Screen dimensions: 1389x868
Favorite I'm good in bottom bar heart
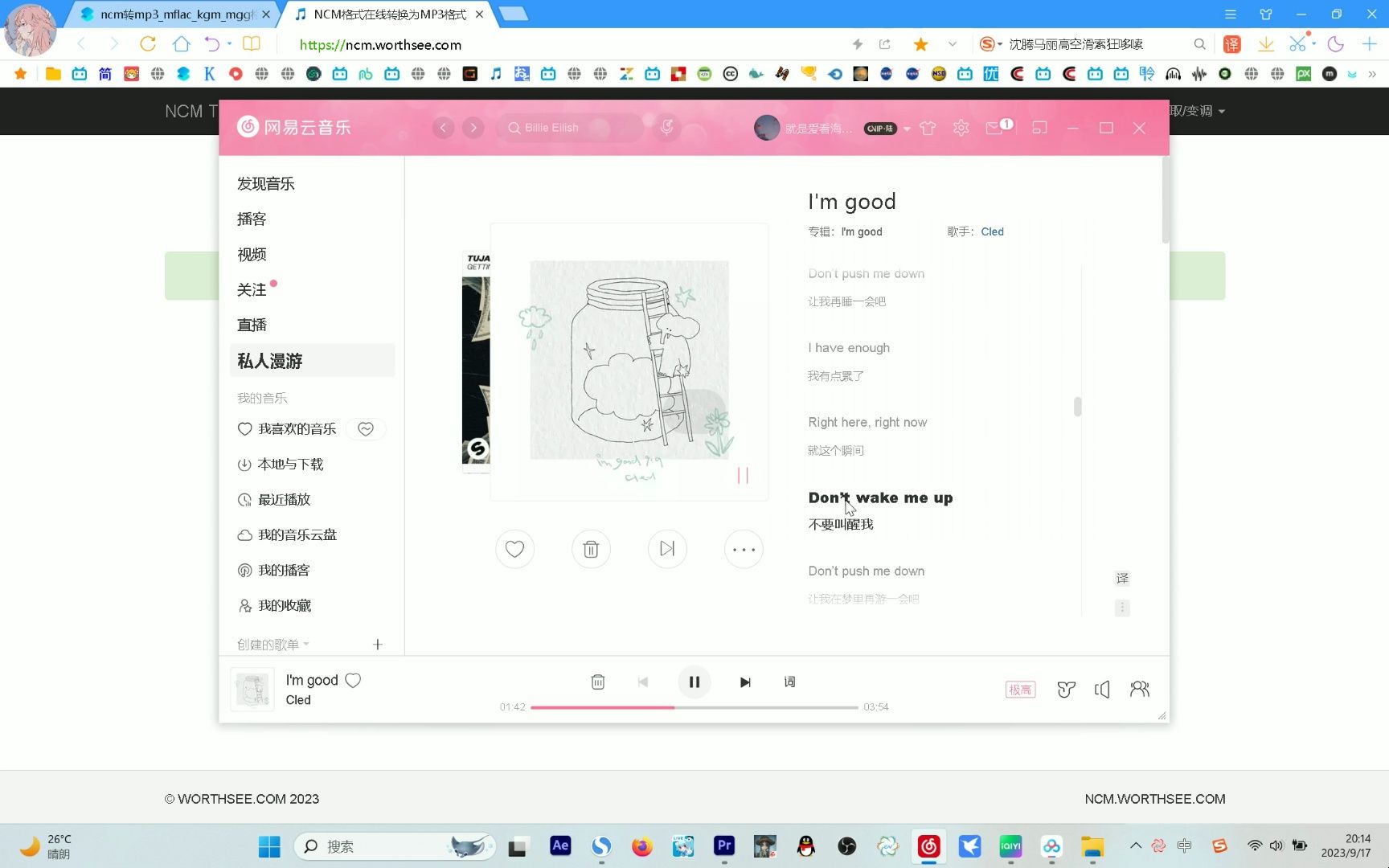coord(353,680)
